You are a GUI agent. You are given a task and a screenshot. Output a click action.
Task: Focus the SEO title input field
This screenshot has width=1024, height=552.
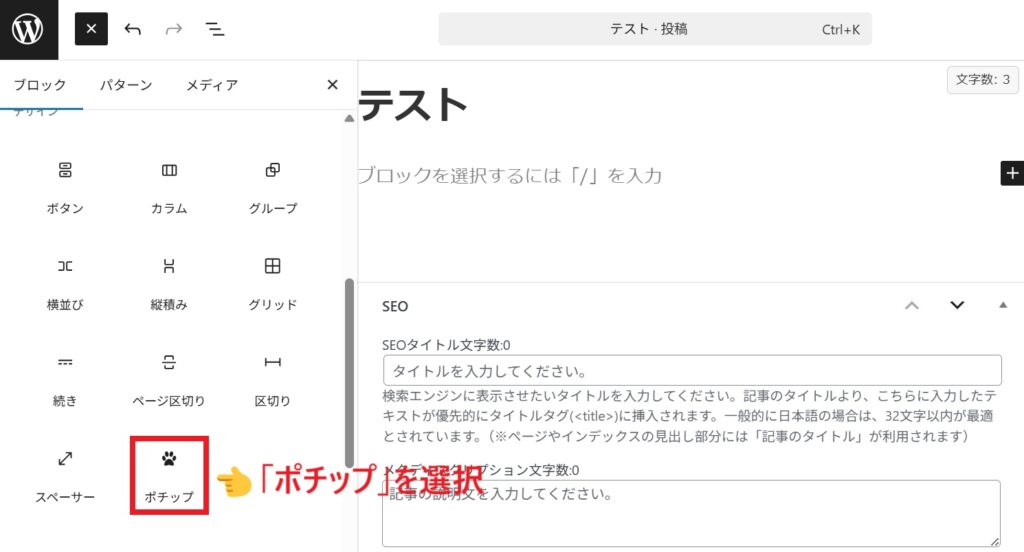click(692, 370)
